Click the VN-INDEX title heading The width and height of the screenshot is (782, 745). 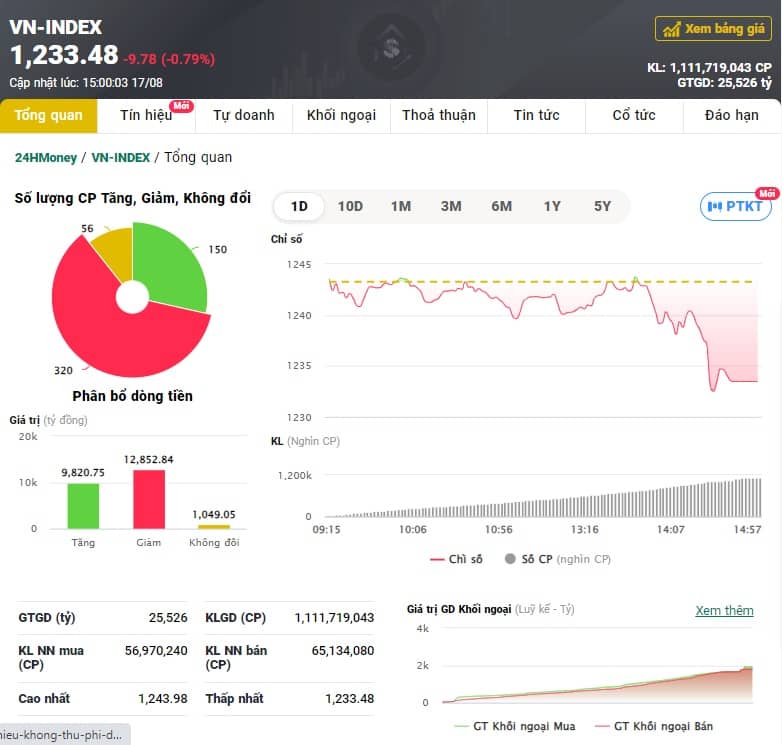tap(55, 27)
